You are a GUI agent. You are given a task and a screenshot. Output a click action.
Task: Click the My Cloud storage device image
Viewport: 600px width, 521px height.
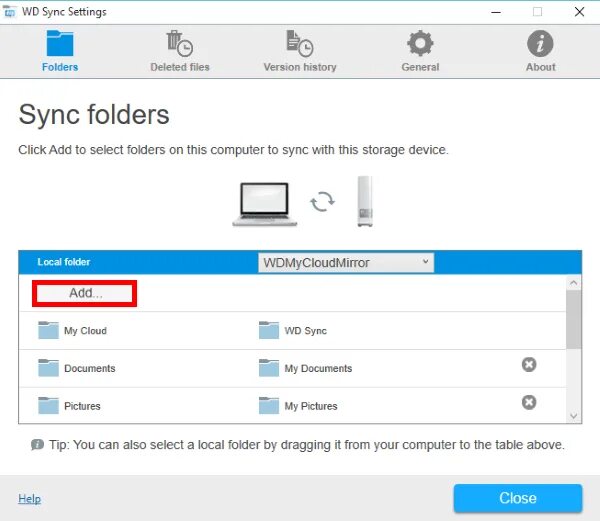coord(365,201)
